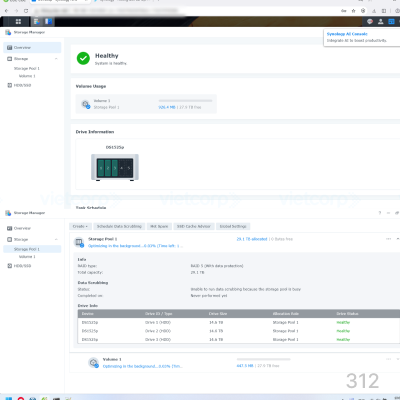The image size is (400, 400).
Task: Click the Storage Pool 1 'Optimizing in the background' status link
Action: coord(135,246)
